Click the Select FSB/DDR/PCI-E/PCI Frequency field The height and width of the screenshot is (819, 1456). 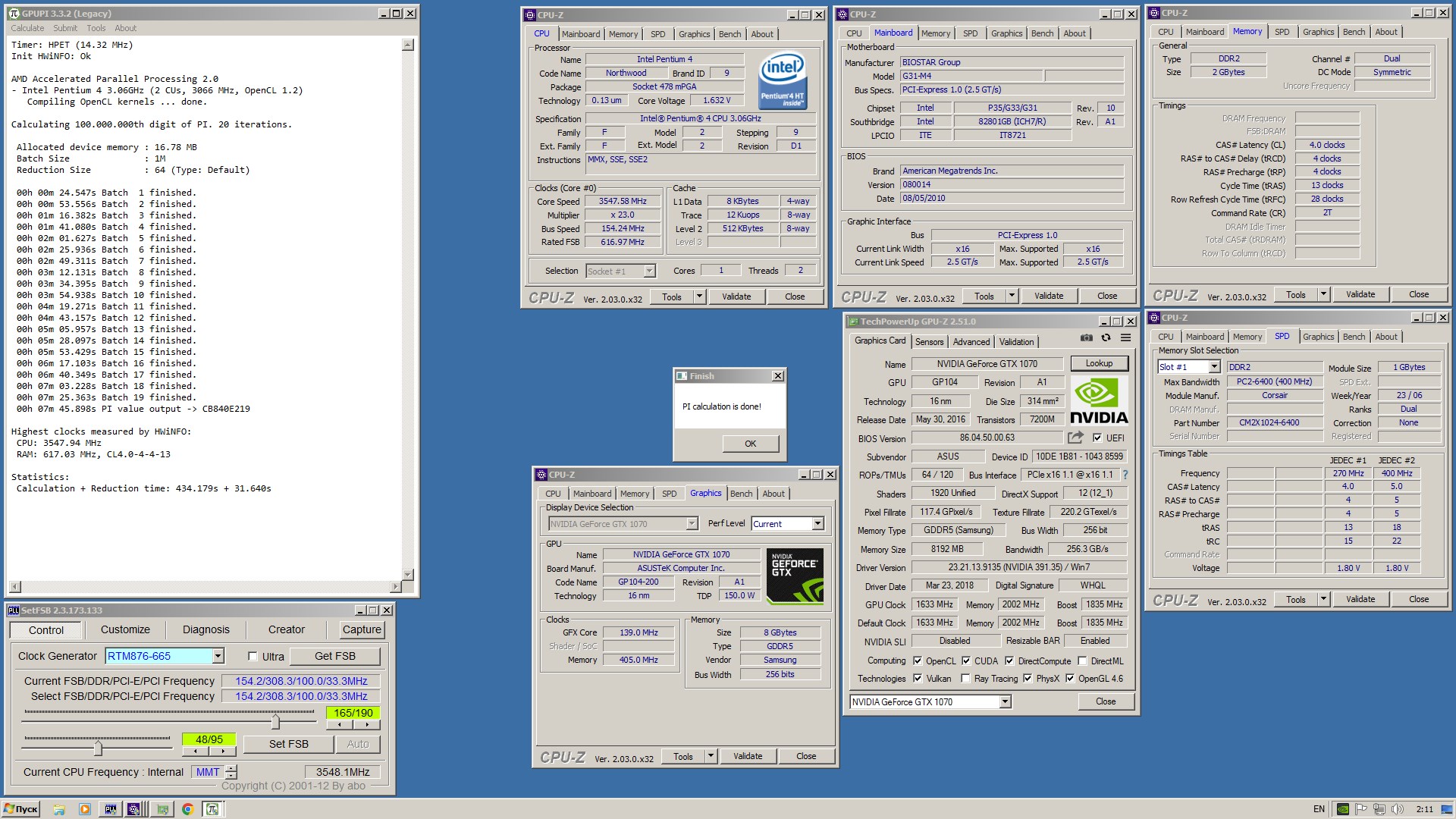[301, 696]
